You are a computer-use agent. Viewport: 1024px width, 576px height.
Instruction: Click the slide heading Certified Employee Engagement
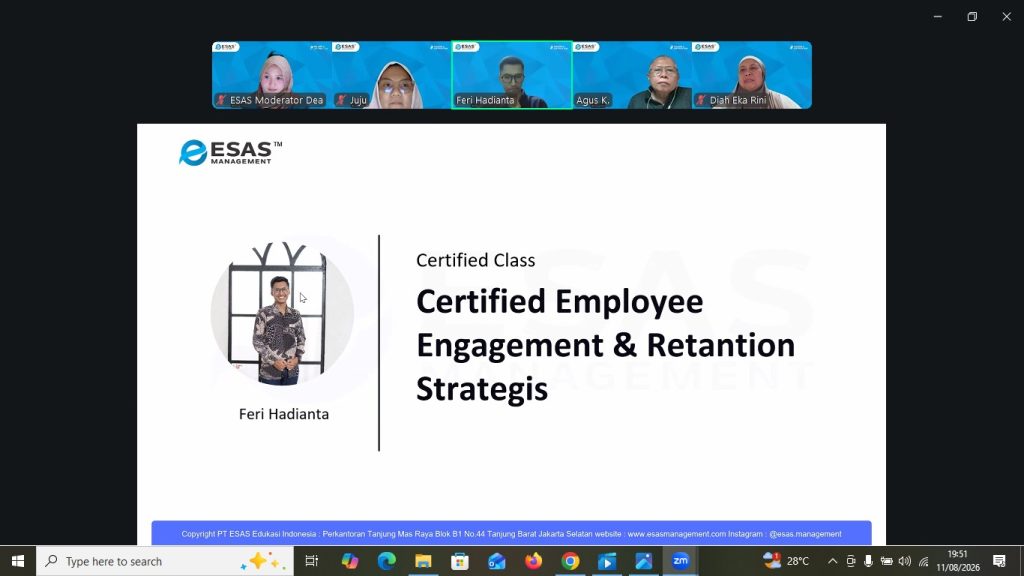pyautogui.click(x=605, y=345)
